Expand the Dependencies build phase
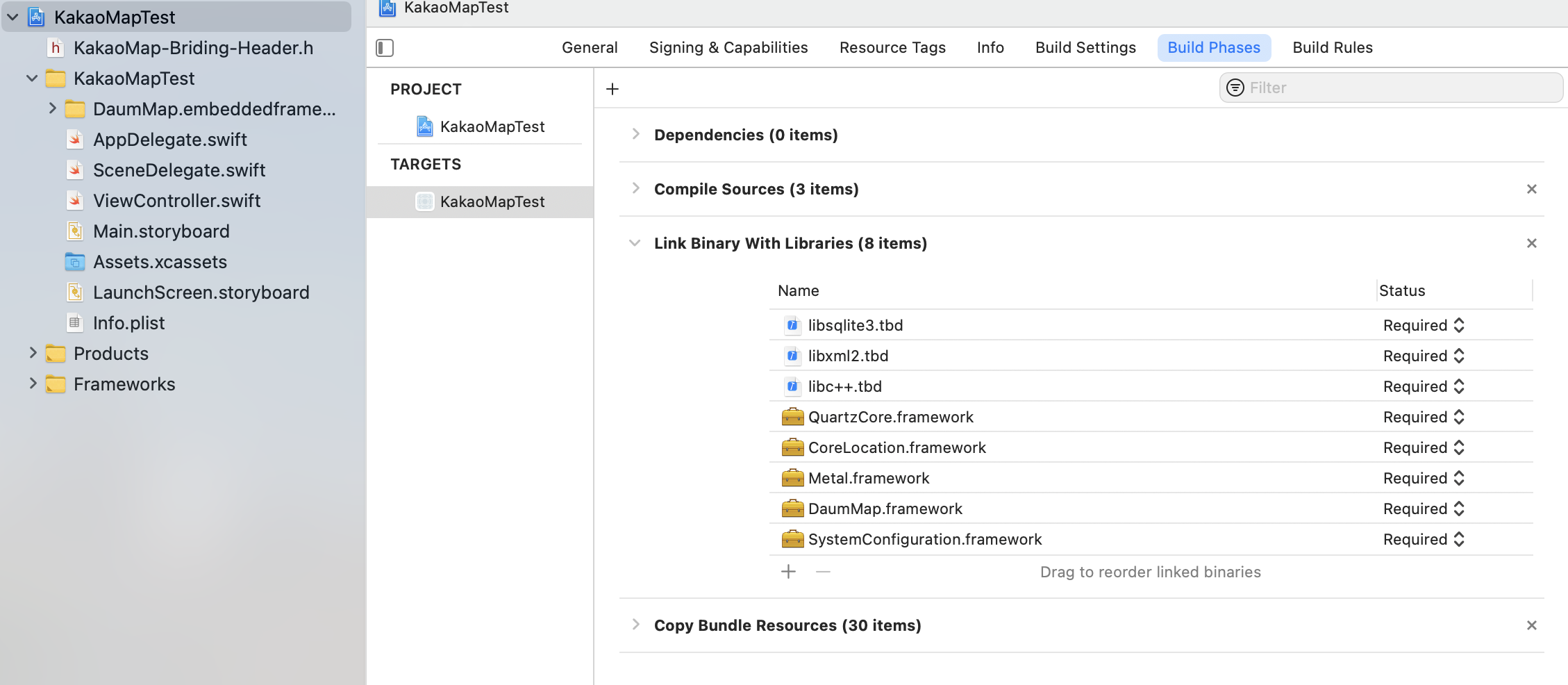 point(635,134)
